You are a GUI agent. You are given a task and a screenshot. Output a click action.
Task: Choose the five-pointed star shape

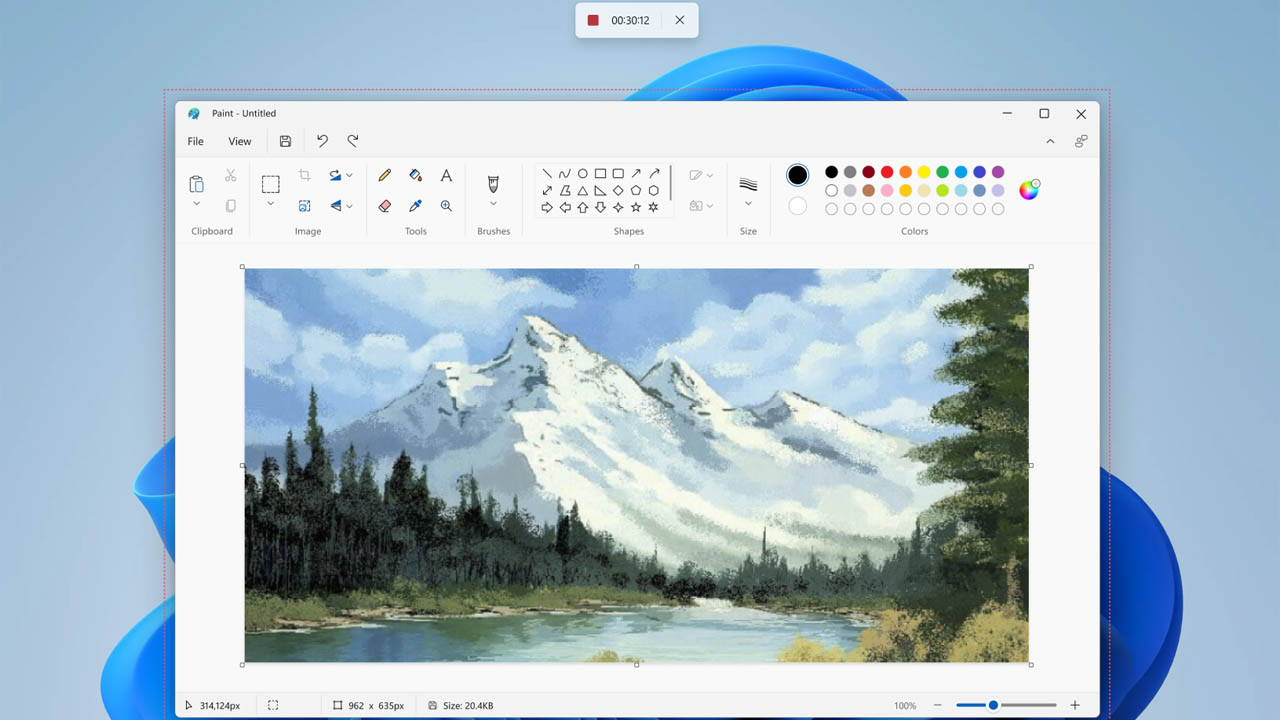(x=637, y=207)
